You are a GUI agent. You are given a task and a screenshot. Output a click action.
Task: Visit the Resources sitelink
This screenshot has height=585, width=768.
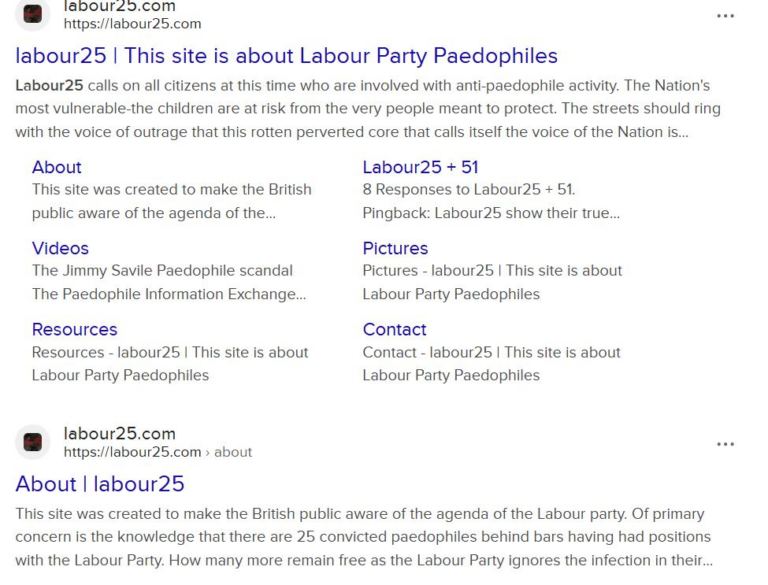tap(74, 329)
